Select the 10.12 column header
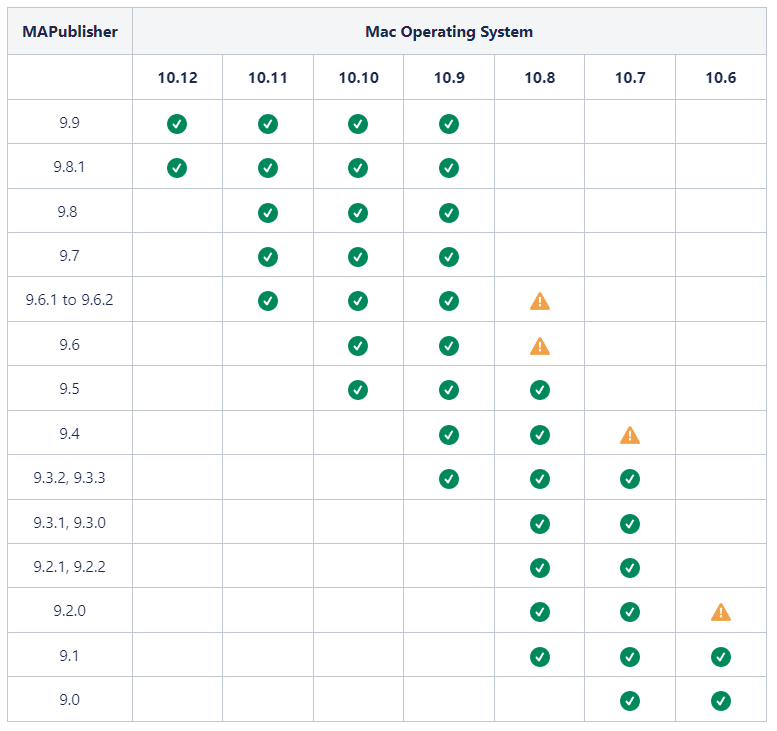The width and height of the screenshot is (777, 731). tap(177, 78)
